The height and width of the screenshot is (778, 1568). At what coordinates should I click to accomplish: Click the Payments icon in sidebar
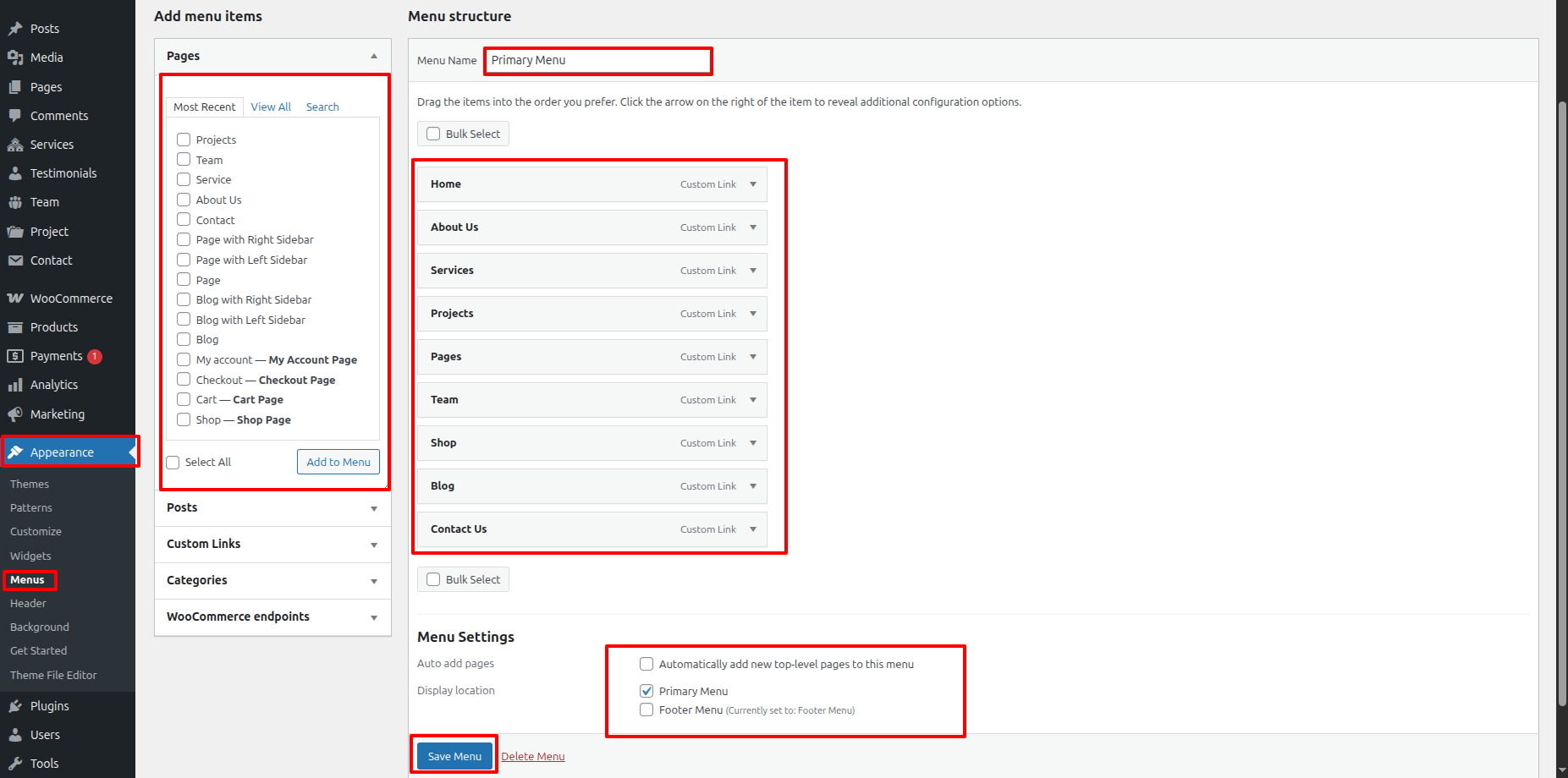click(x=15, y=356)
